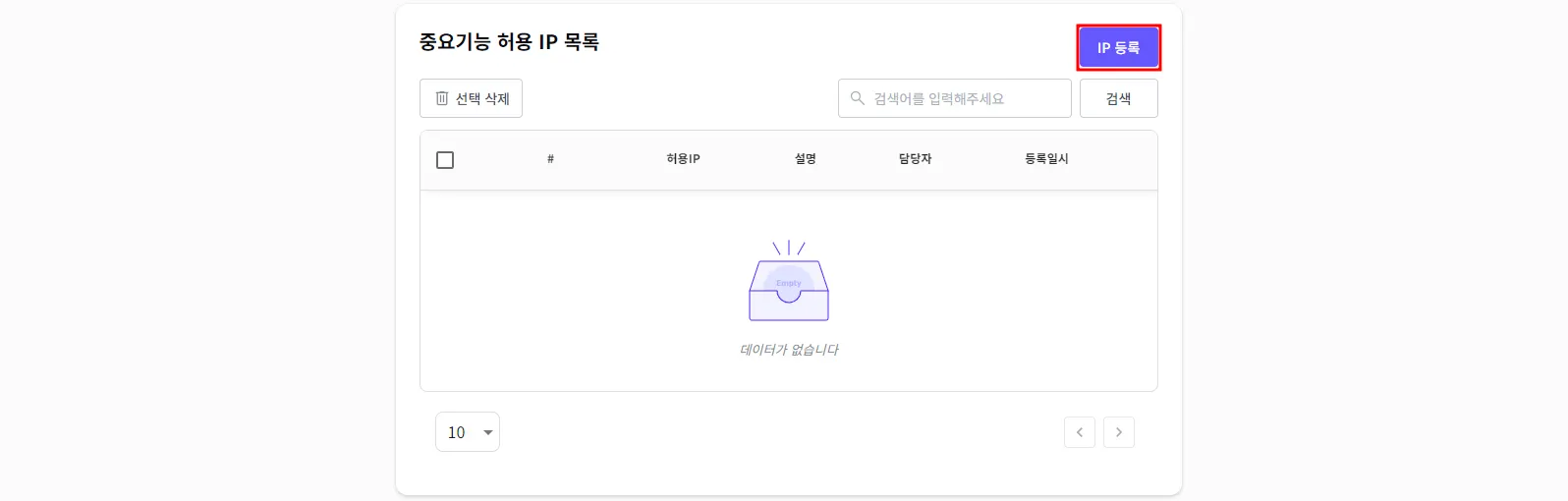Go to next page with right chevron
This screenshot has height=501, width=1568.
pyautogui.click(x=1119, y=432)
